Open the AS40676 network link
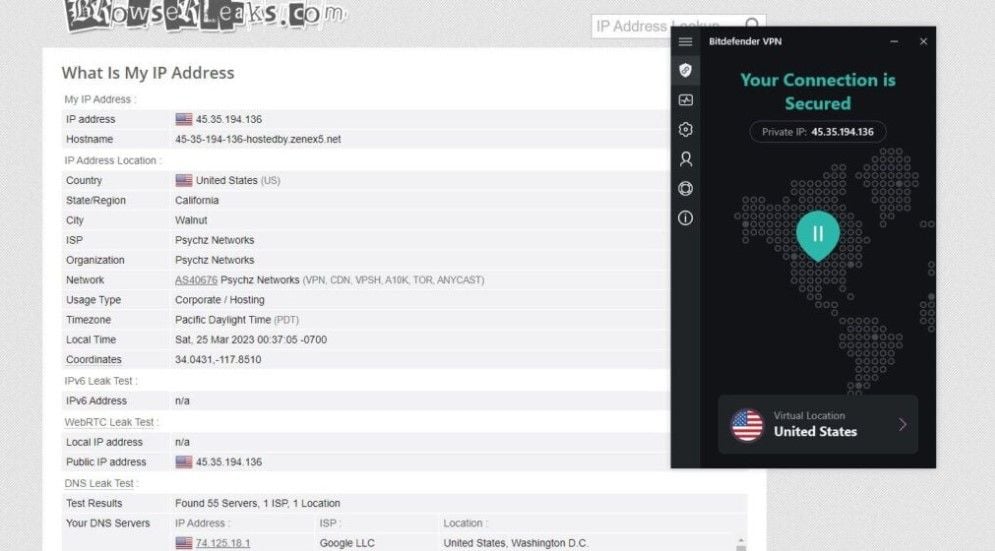Screen dimensions: 995x551 [x=196, y=280]
